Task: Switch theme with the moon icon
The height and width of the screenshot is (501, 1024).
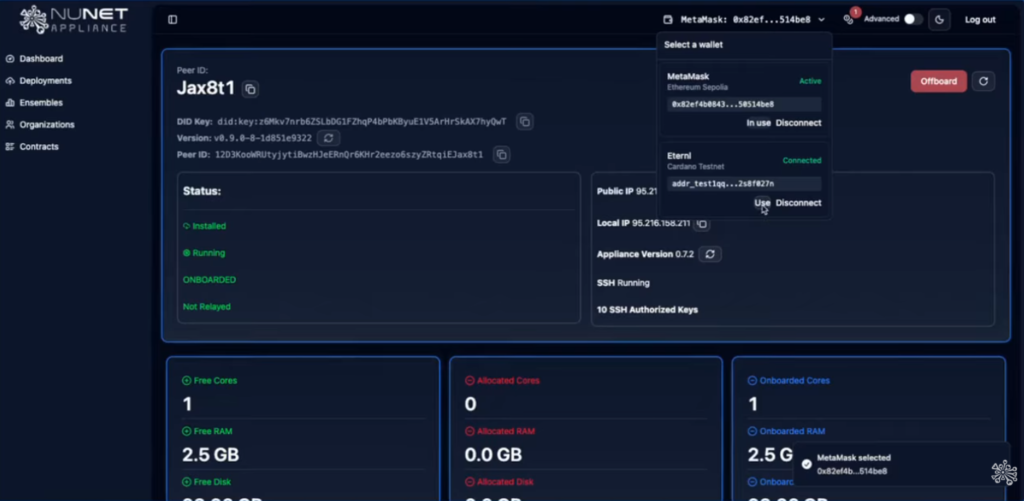Action: 939,20
